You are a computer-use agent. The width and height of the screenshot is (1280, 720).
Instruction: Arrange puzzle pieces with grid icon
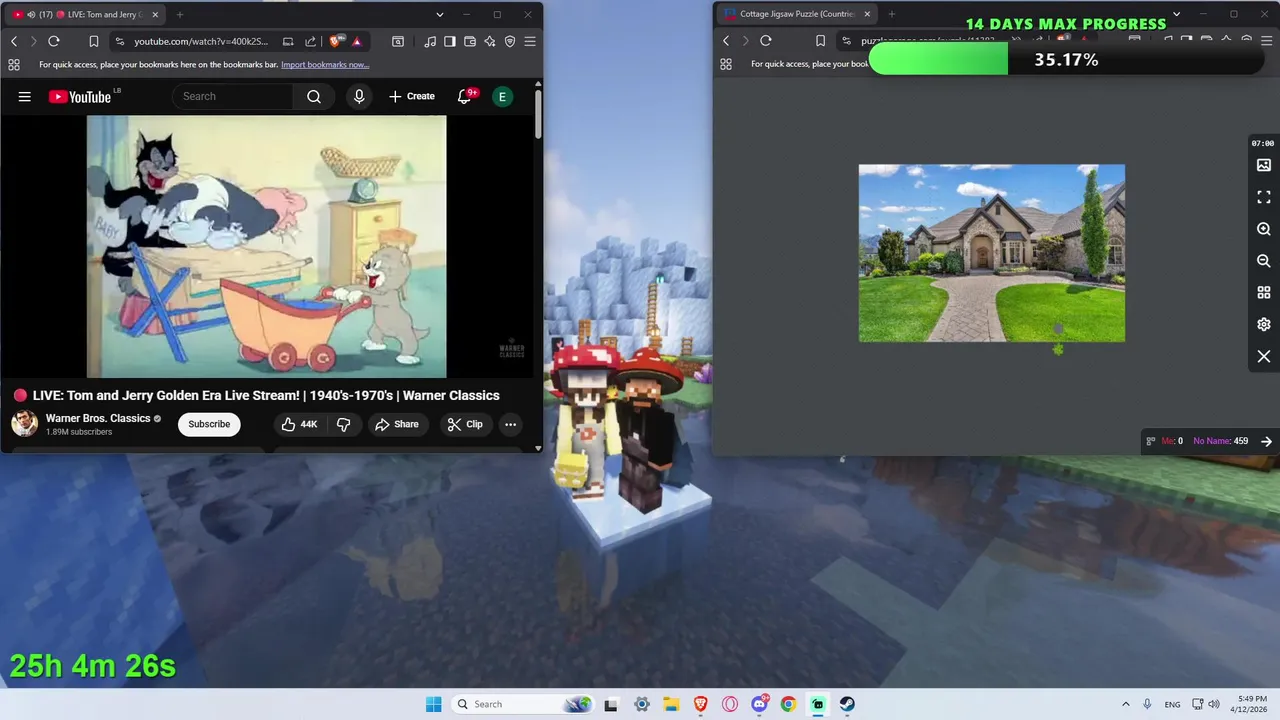pyautogui.click(x=1264, y=293)
